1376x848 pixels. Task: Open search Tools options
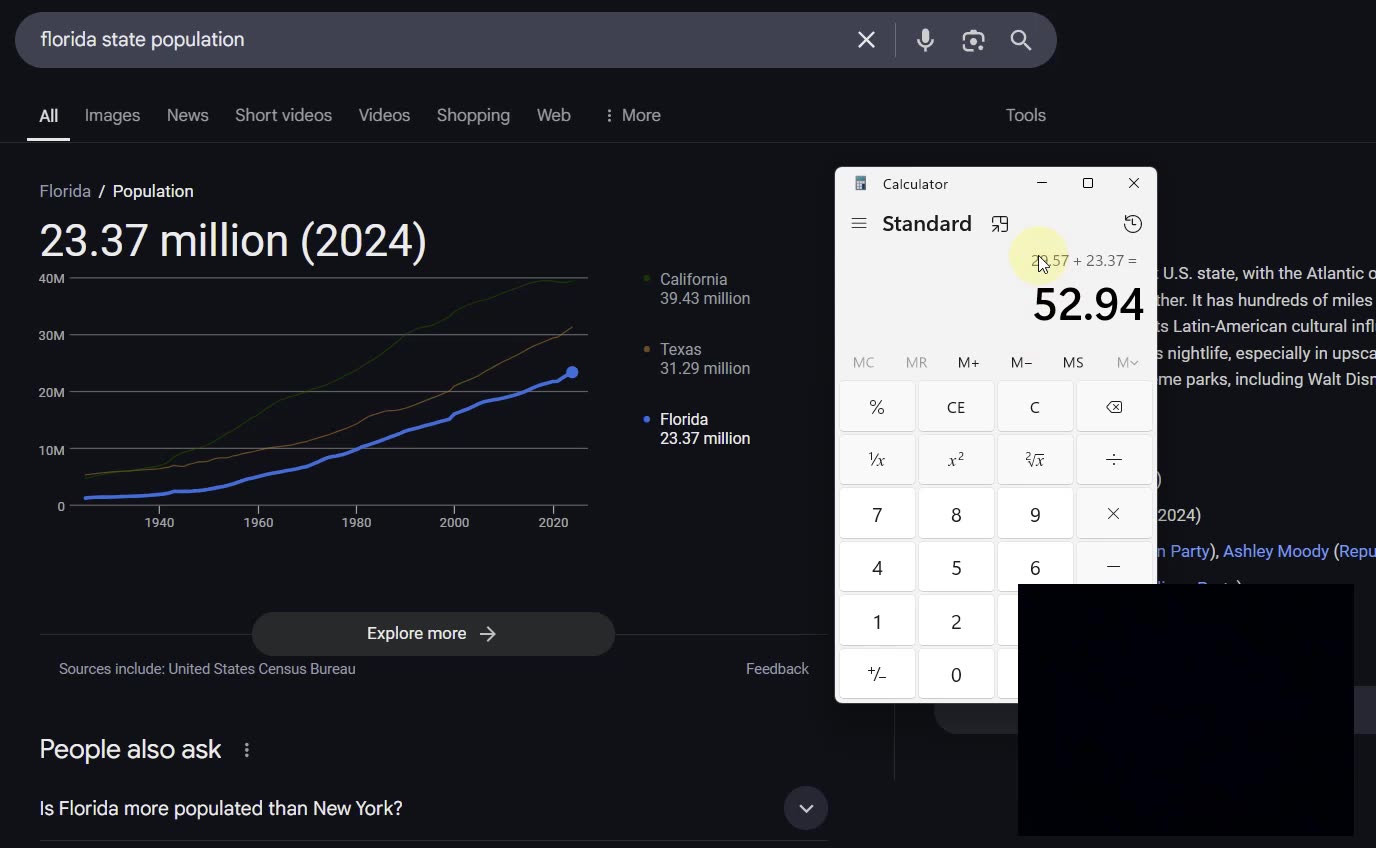coord(1025,115)
